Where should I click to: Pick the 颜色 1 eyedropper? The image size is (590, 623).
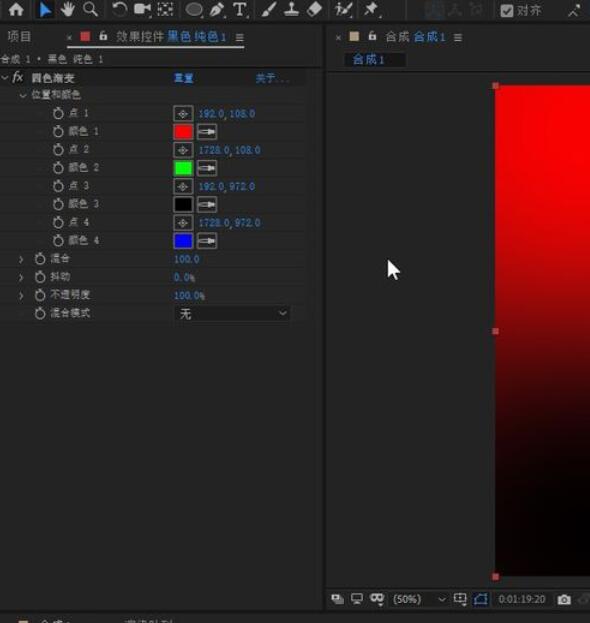(207, 132)
